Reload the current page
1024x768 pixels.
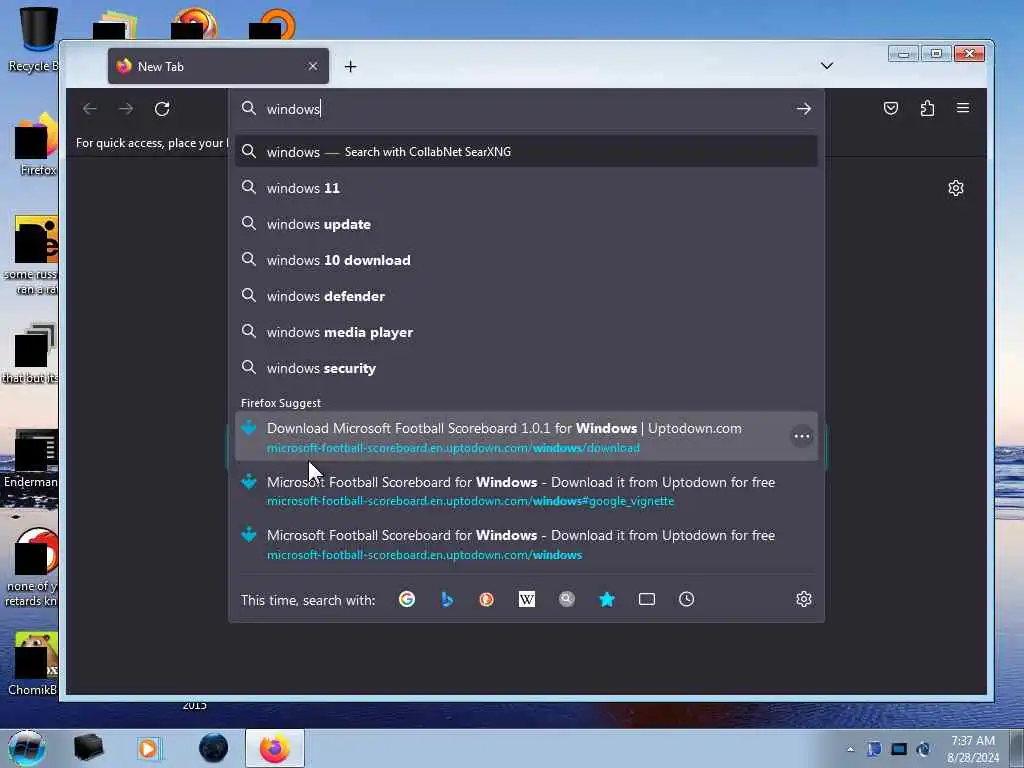pyautogui.click(x=162, y=108)
